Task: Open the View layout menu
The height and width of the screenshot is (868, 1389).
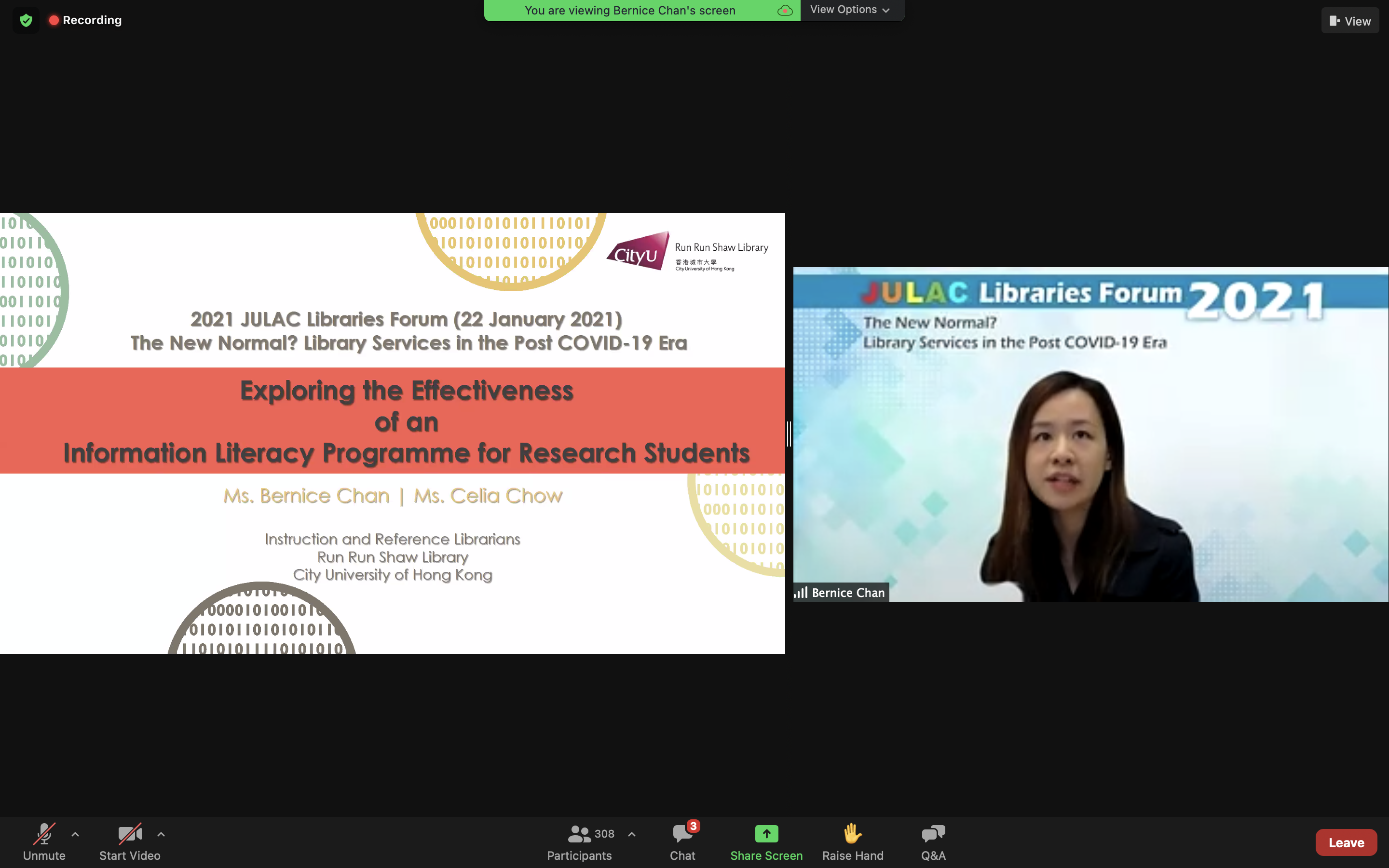Action: 1350,21
